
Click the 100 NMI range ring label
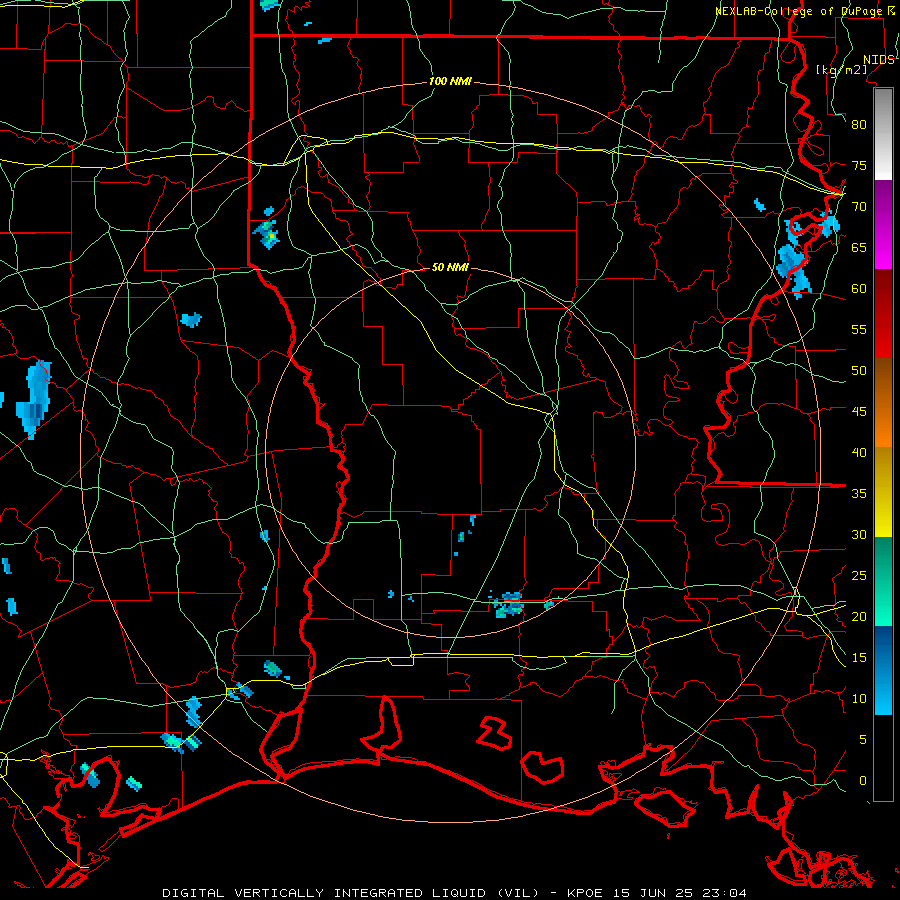coord(450,81)
